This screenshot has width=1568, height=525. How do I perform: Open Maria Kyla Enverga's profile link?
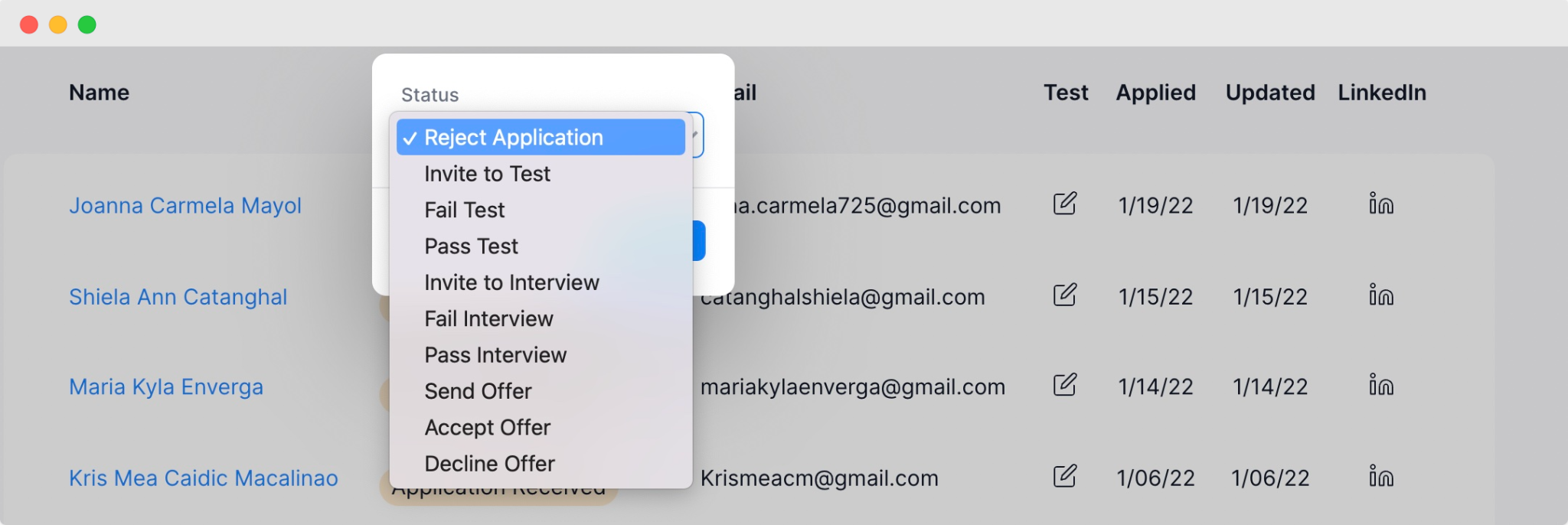click(166, 387)
